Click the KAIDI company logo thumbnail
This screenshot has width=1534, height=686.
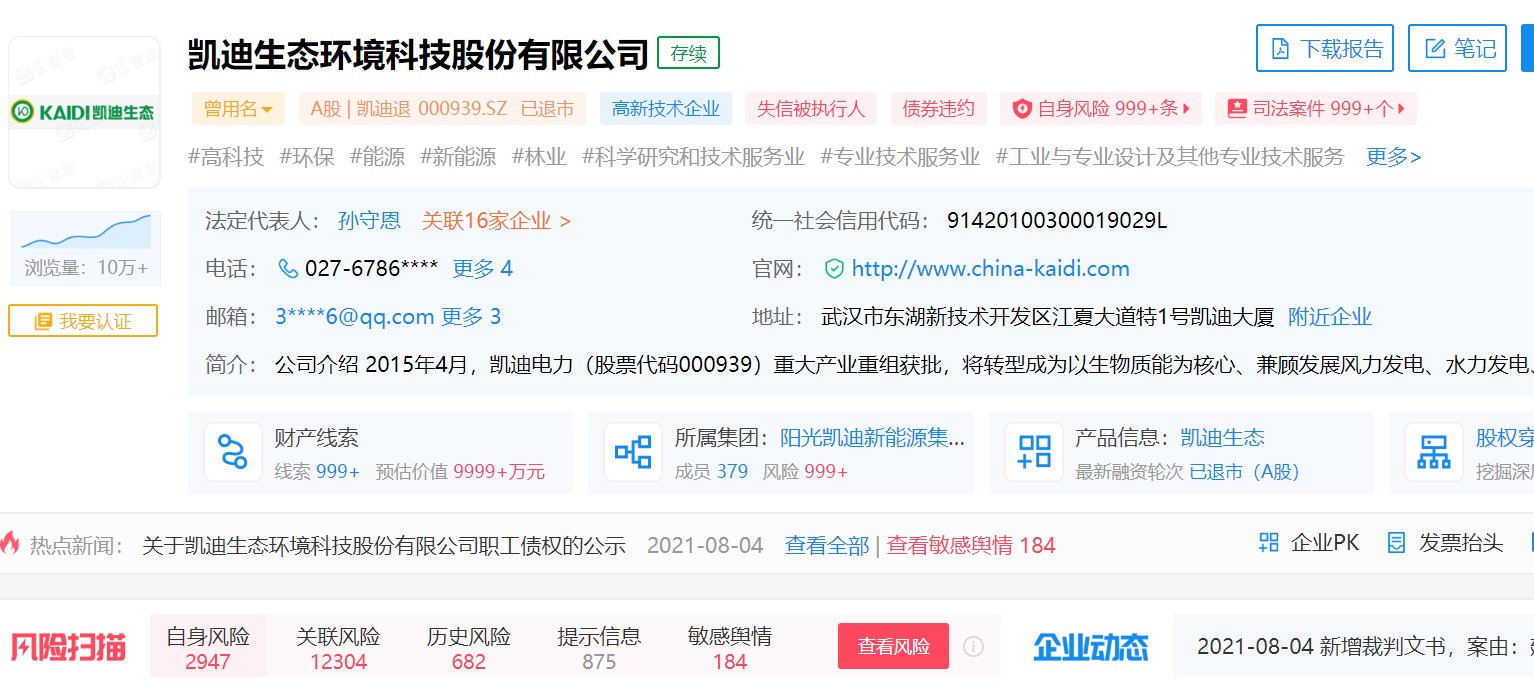[84, 112]
